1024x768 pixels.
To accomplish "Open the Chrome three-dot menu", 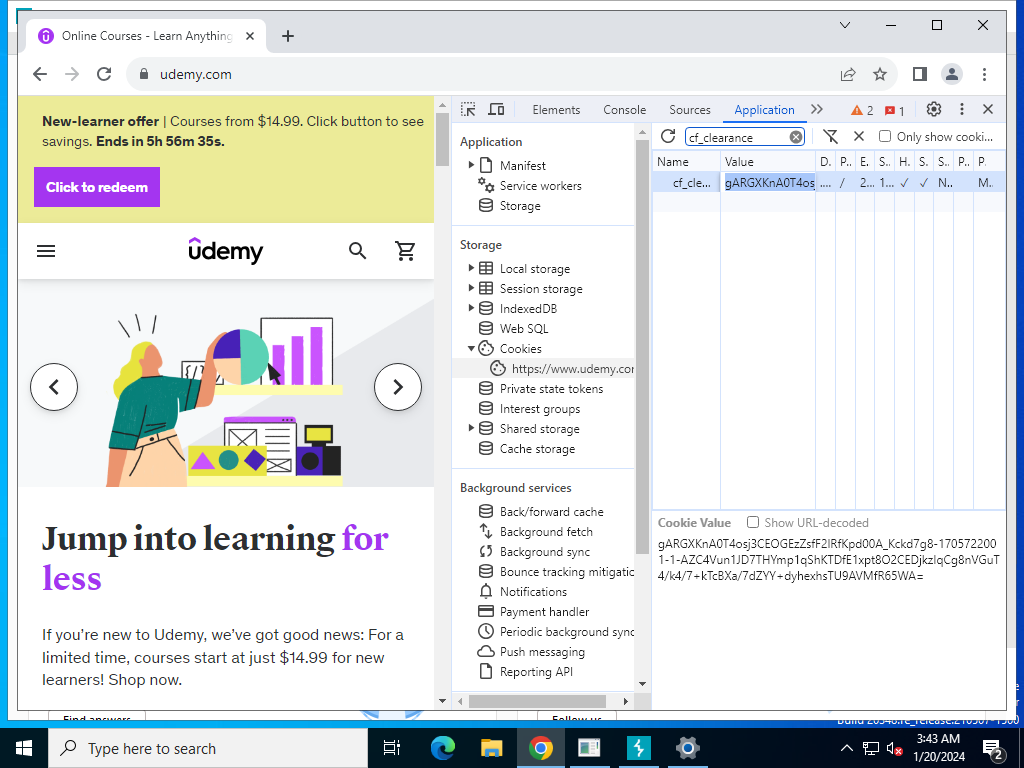I will [984, 74].
